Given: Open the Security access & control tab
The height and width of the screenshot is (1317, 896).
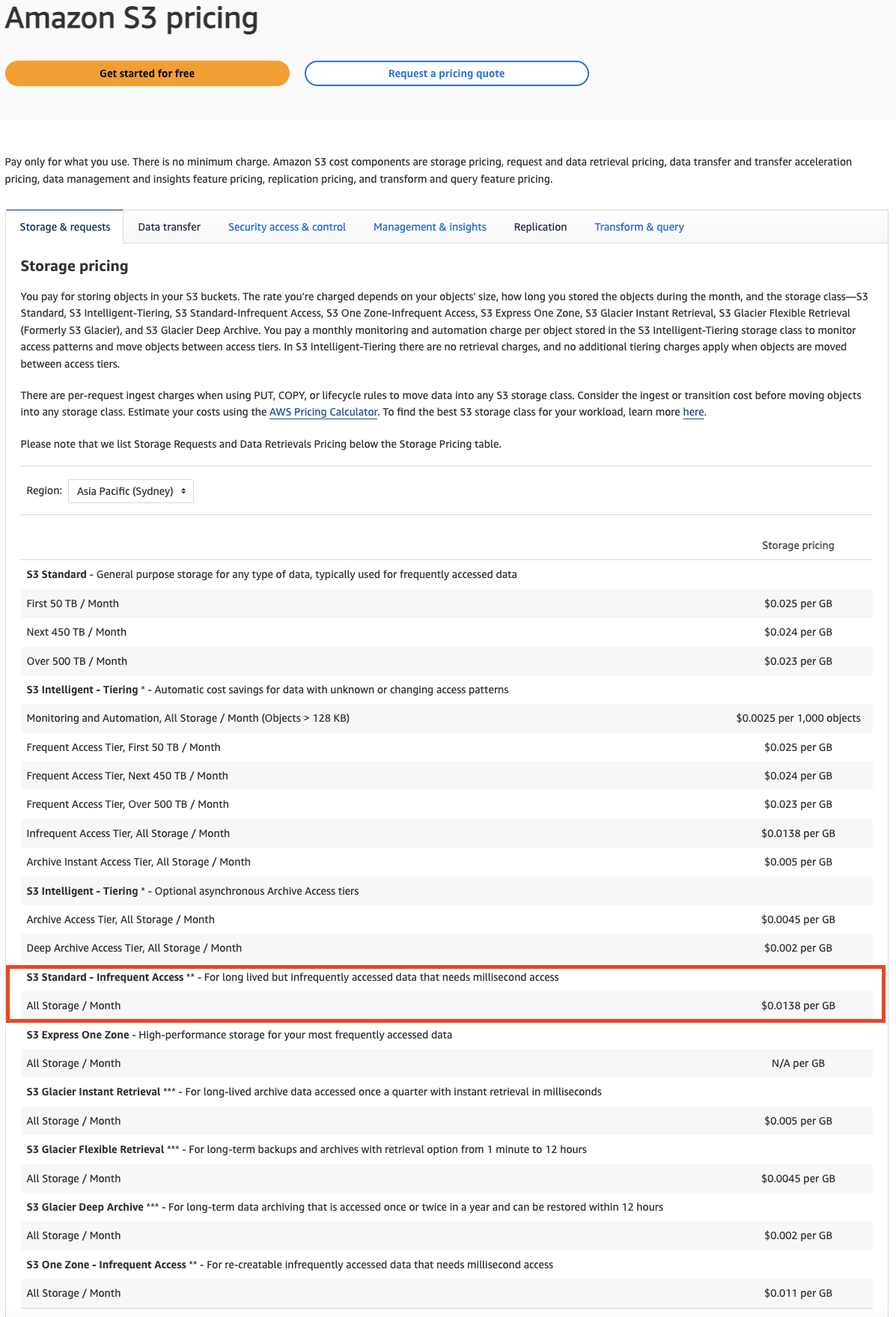Looking at the screenshot, I should tap(287, 227).
